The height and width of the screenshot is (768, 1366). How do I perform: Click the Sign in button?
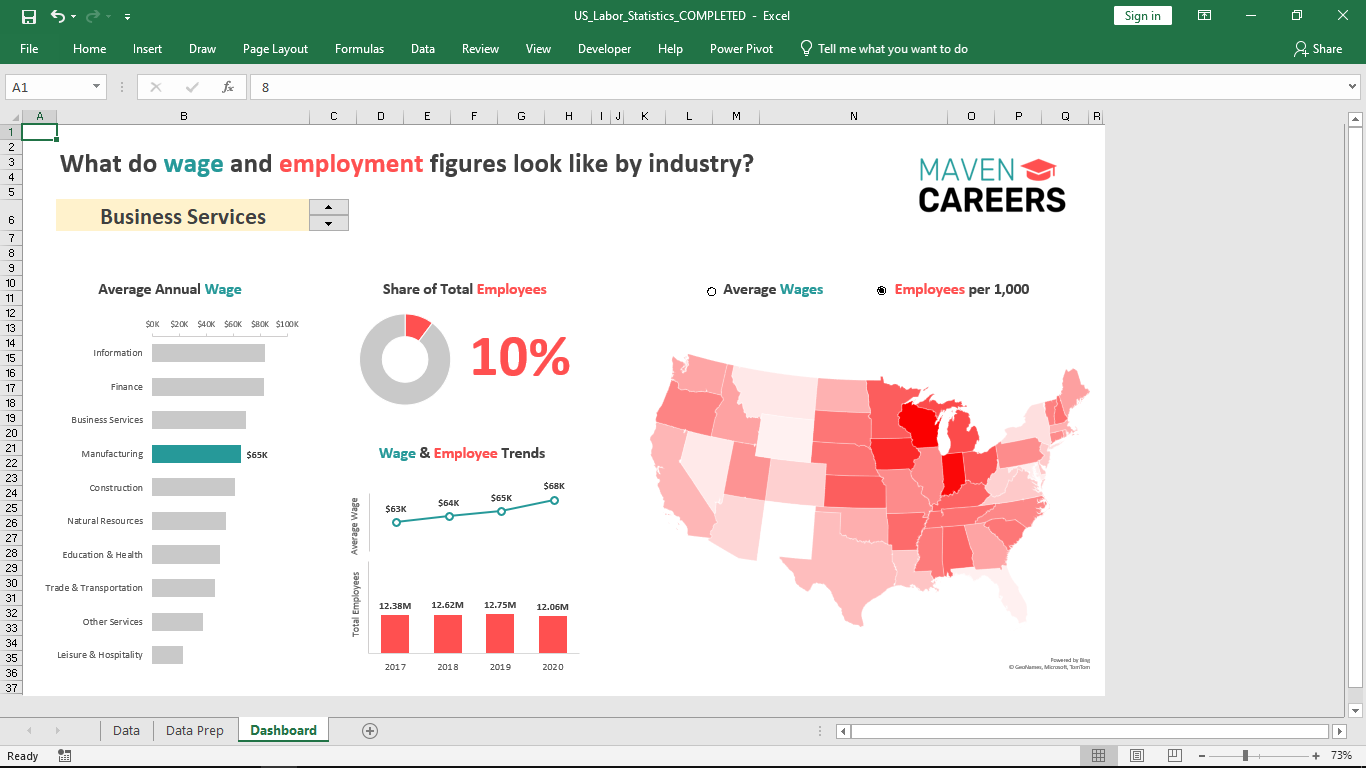pos(1142,16)
